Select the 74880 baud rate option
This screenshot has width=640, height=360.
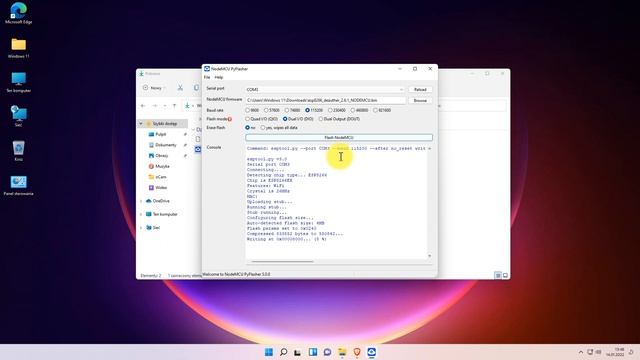point(292,110)
